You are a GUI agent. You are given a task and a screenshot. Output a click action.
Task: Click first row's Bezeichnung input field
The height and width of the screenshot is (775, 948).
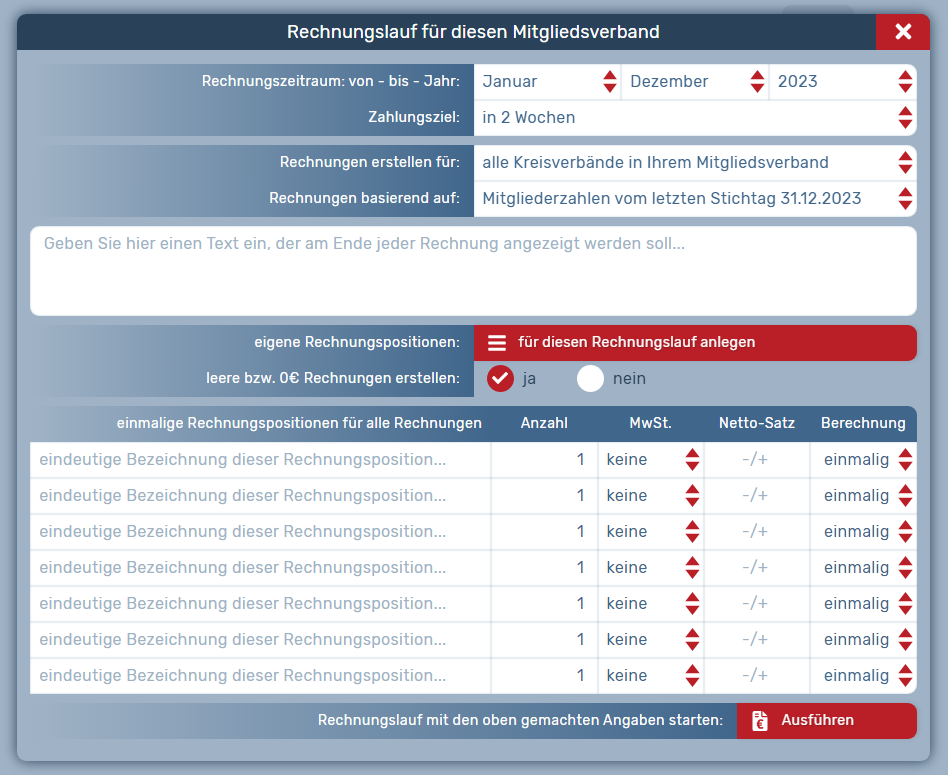click(x=260, y=460)
